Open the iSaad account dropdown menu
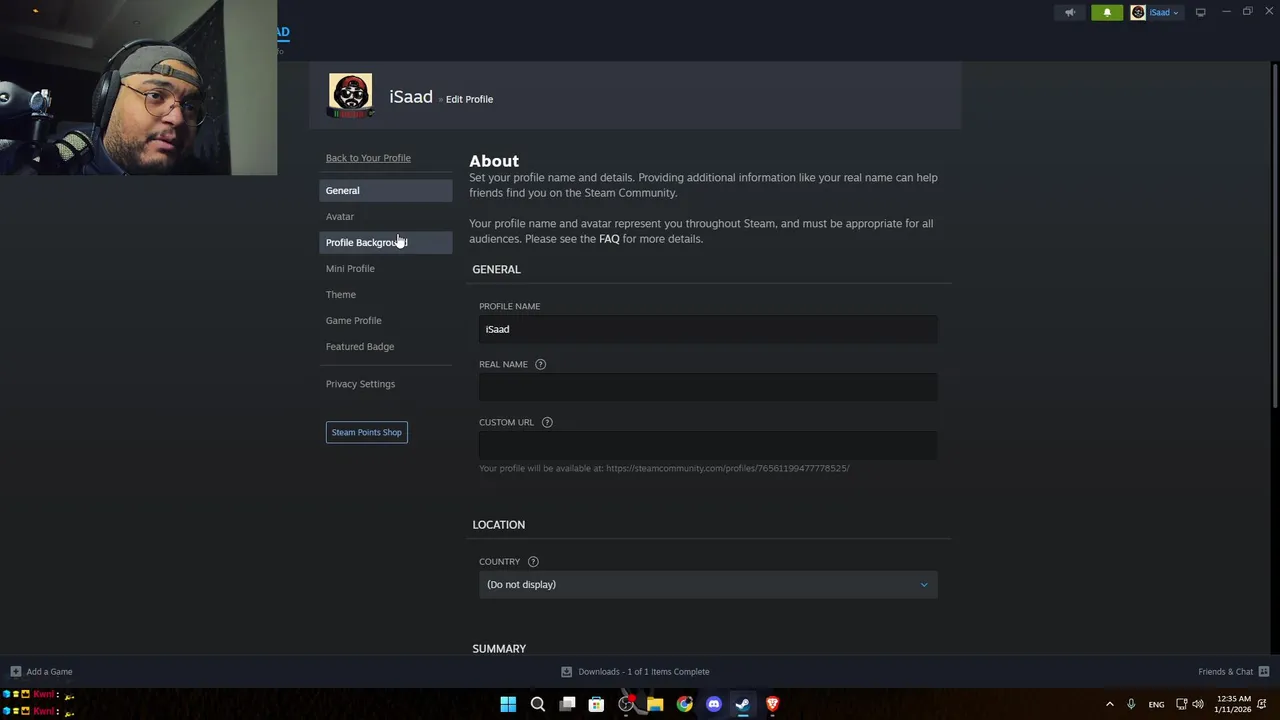This screenshot has width=1280, height=720. pyautogui.click(x=1156, y=13)
